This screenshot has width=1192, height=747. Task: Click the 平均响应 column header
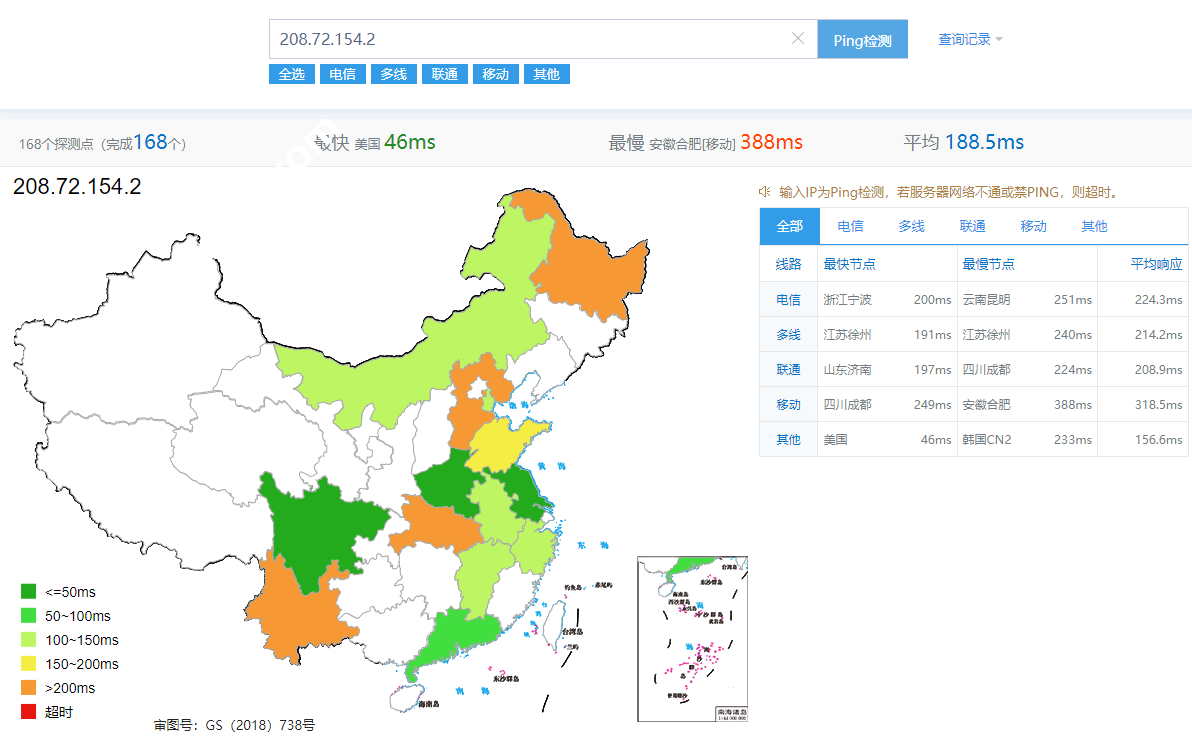point(1156,264)
